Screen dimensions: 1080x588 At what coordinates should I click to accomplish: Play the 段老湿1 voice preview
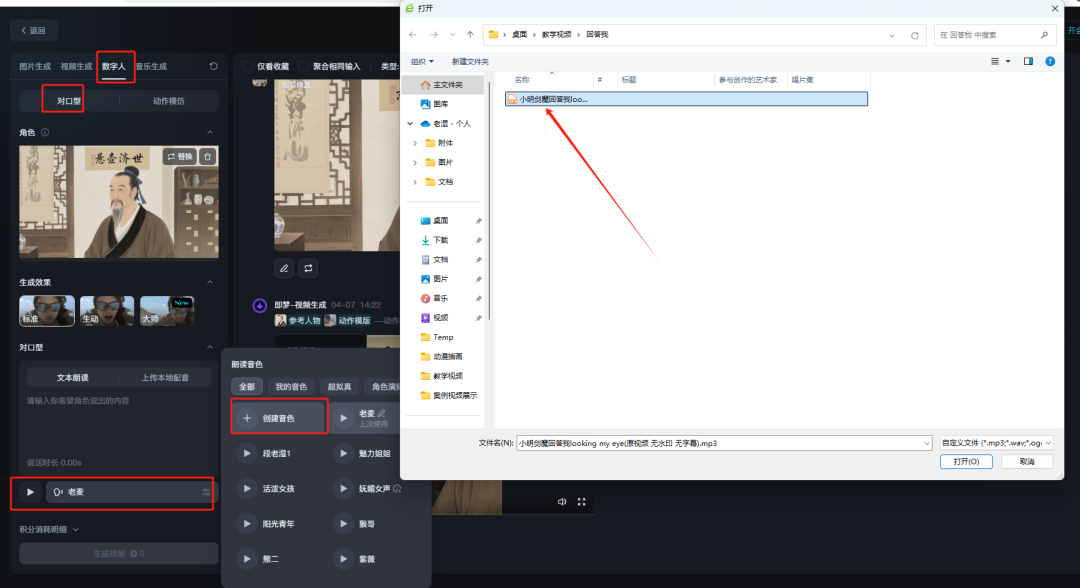click(247, 454)
